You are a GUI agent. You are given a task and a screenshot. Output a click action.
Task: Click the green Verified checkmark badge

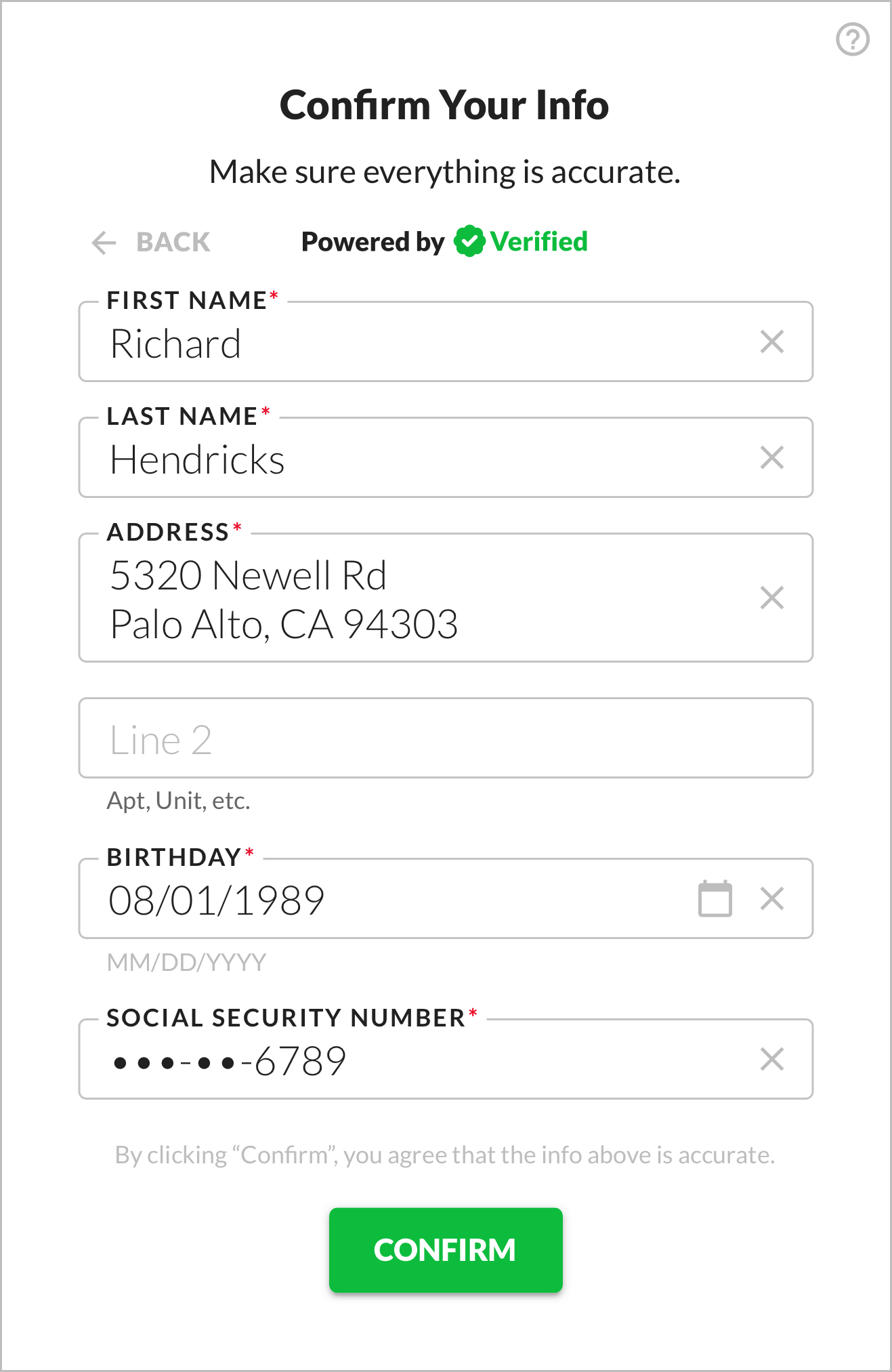[x=469, y=241]
